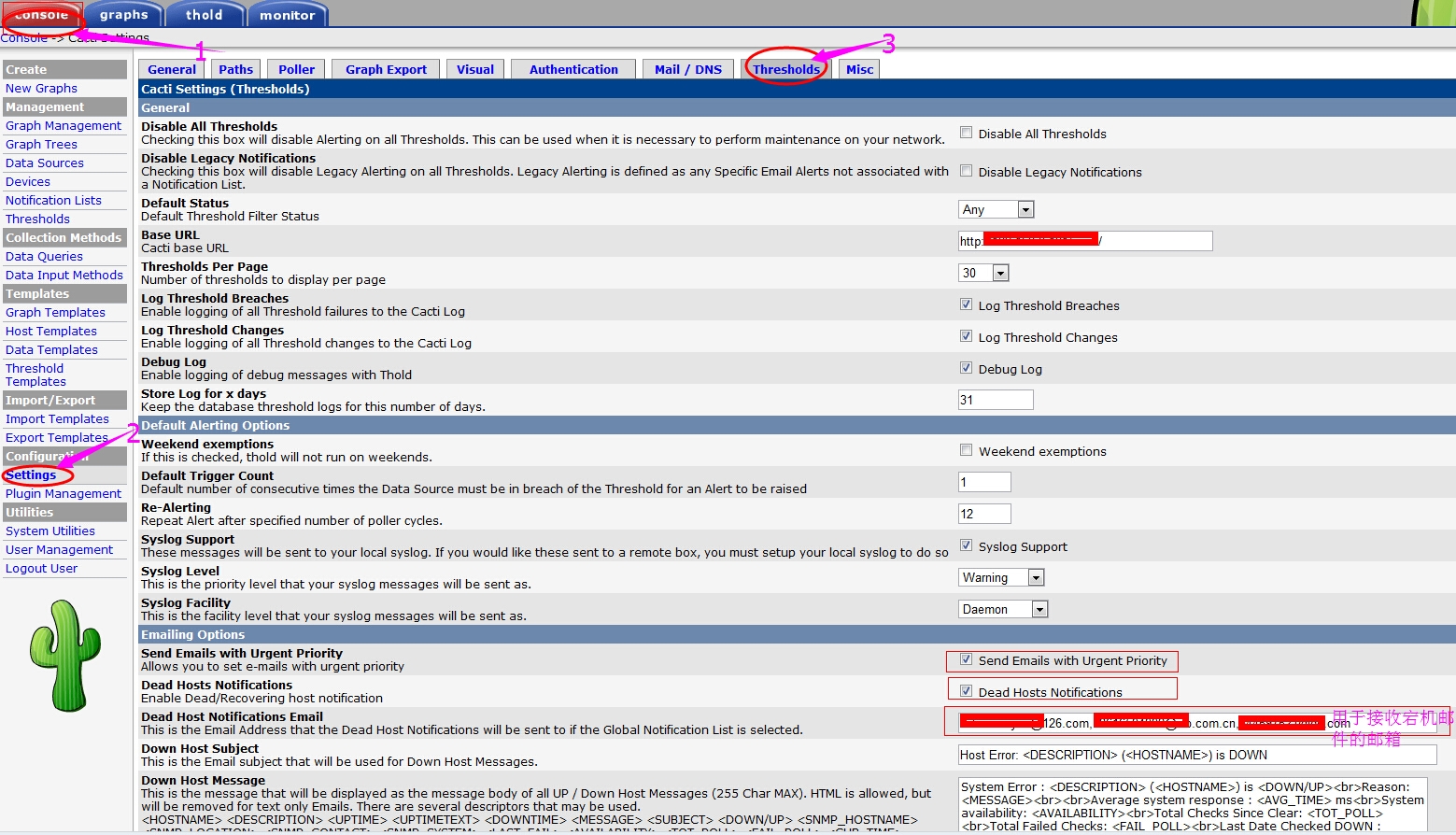Switch to the Paths settings tab

tap(236, 69)
